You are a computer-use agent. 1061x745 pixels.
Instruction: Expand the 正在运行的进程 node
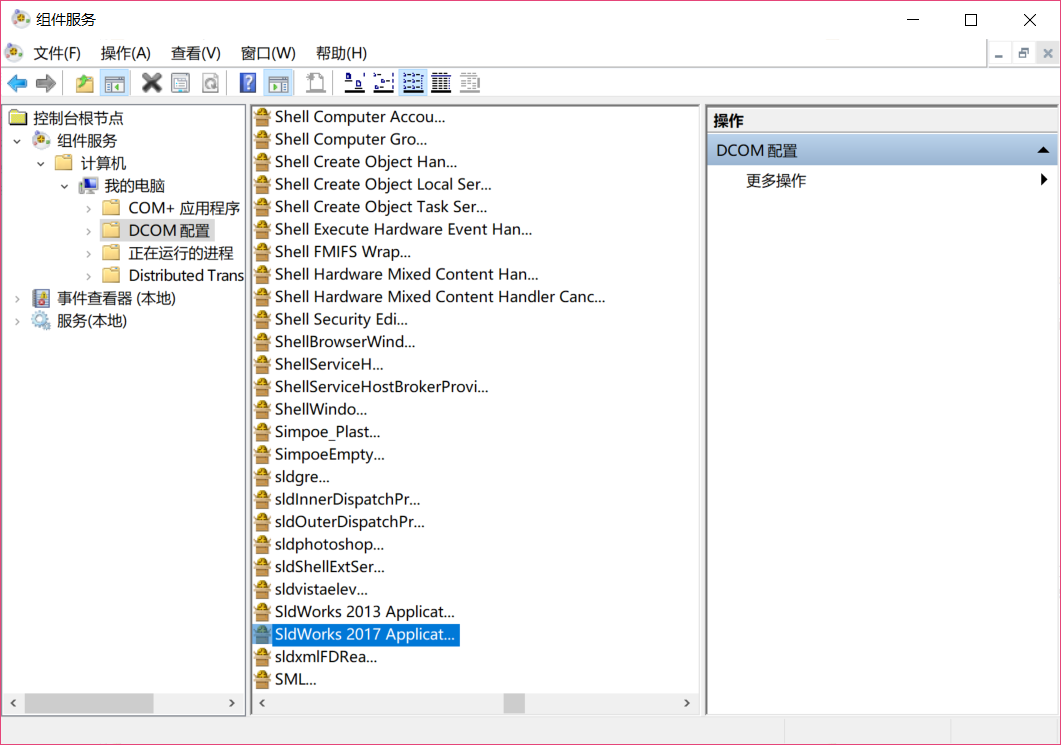(89, 254)
